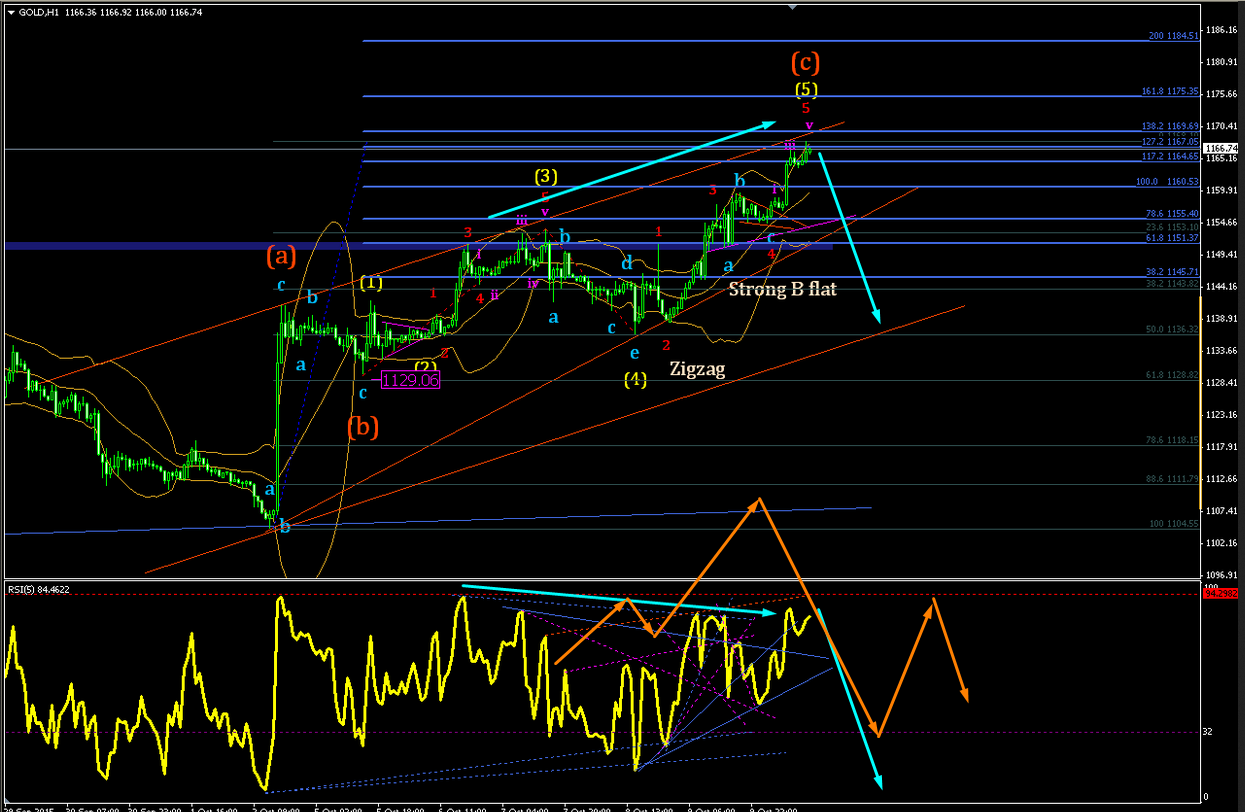
Task: Select the blue d wave label
Action: [627, 264]
